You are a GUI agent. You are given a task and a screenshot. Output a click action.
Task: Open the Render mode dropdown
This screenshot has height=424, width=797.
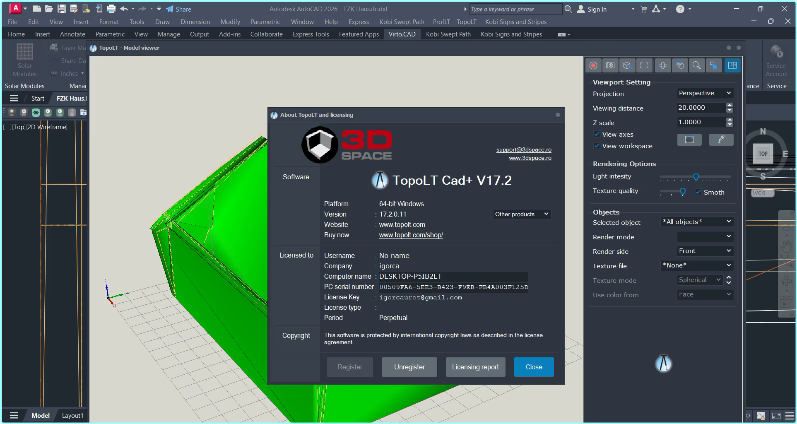point(705,236)
